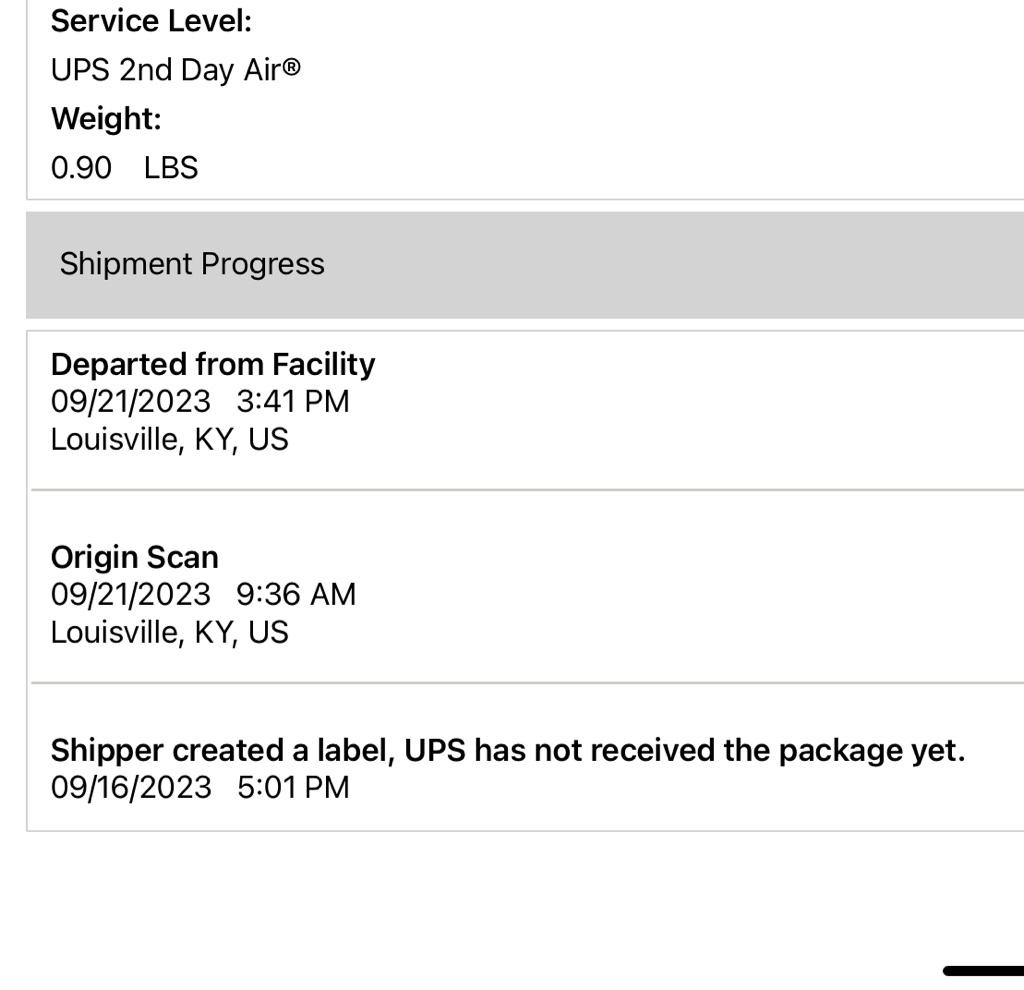The width and height of the screenshot is (1024, 990).
Task: Tap the LBS weight unit
Action: 171,168
